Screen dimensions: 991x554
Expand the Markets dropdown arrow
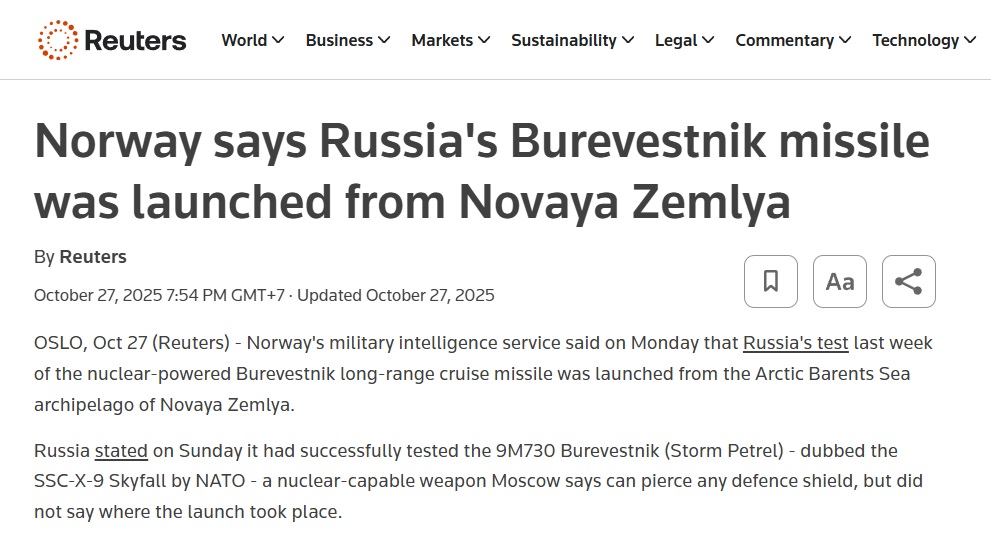[x=484, y=40]
